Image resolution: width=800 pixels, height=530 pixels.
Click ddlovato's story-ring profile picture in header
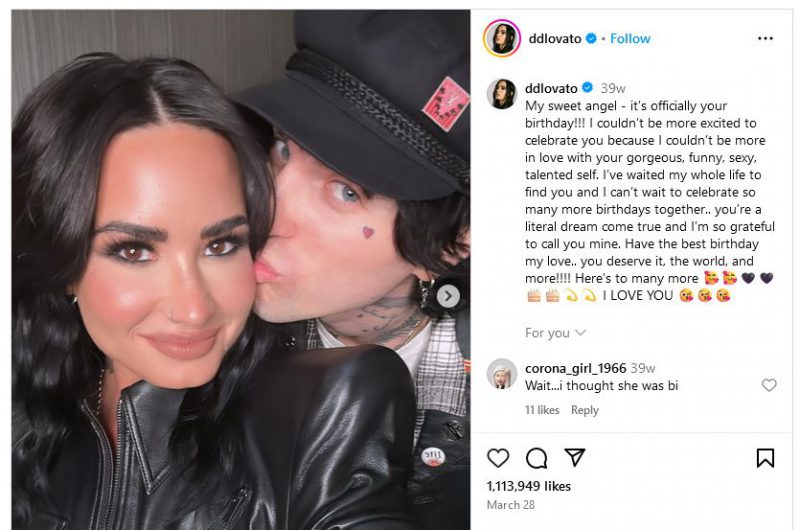(x=502, y=38)
